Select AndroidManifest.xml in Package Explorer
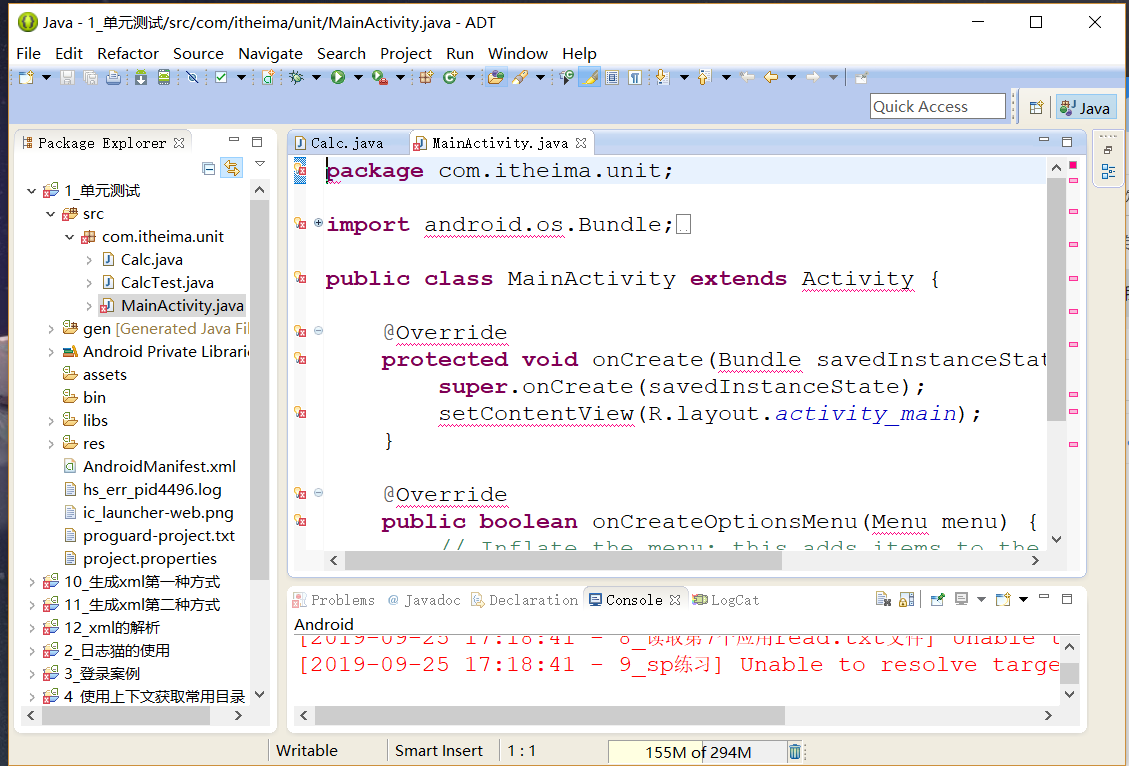This screenshot has height=766, width=1129. click(x=159, y=467)
